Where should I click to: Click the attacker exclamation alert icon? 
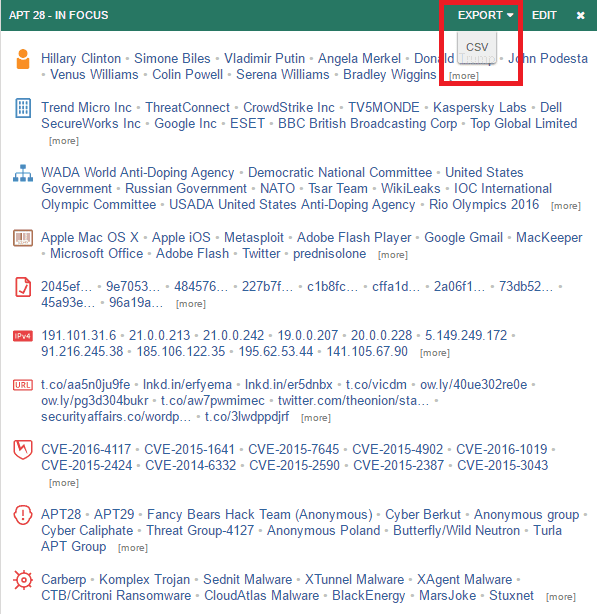point(23,515)
